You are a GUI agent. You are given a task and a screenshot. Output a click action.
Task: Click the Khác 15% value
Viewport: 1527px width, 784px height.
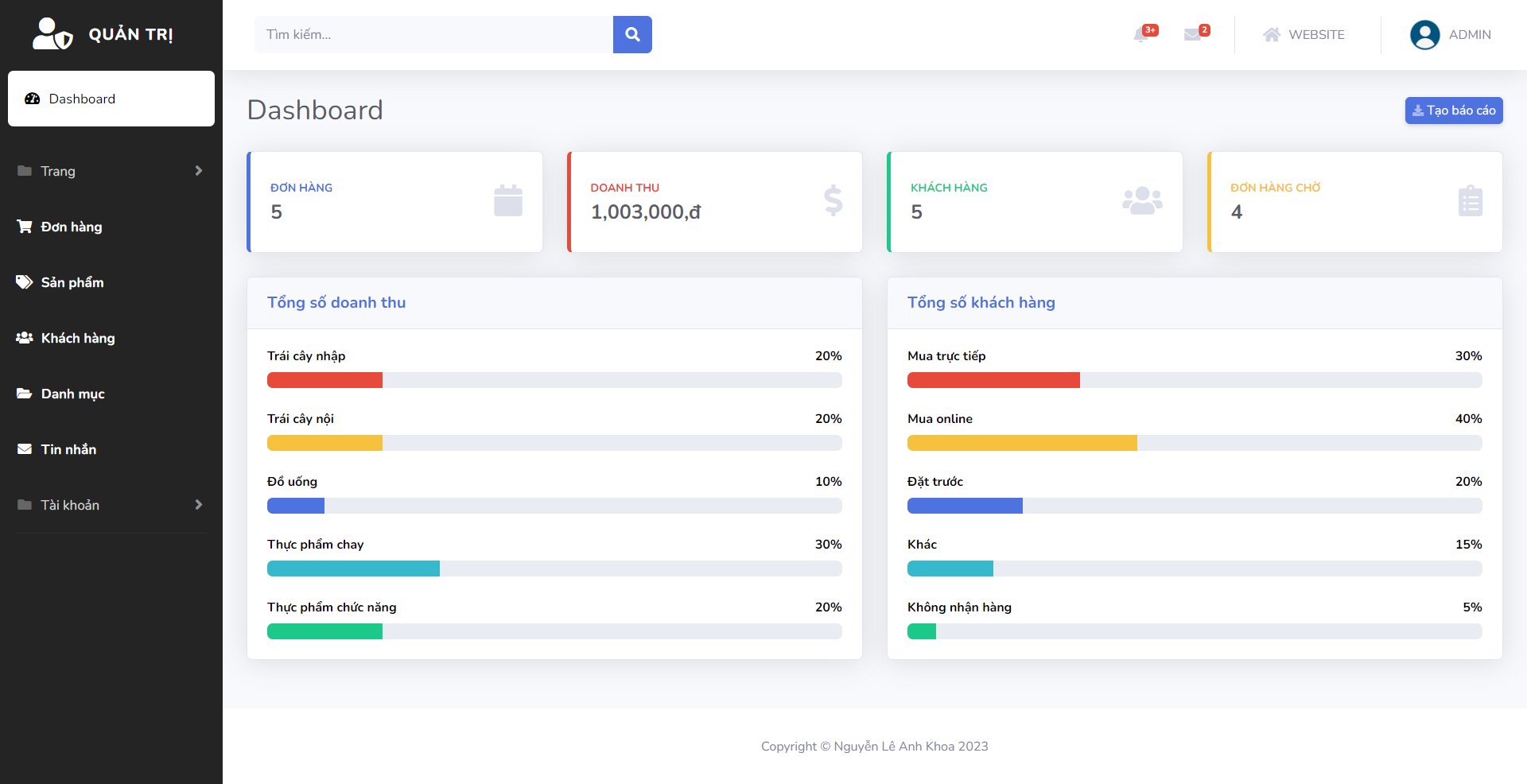click(1468, 545)
